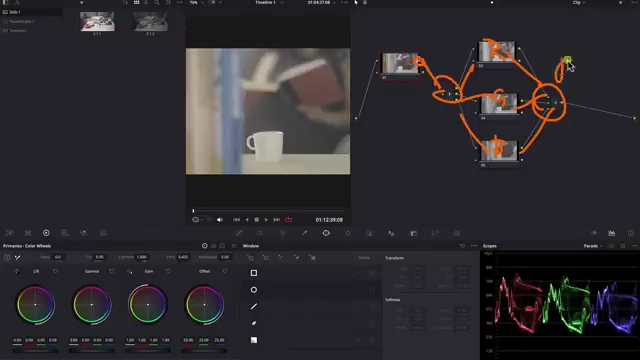Click the Lift color wheel

click(x=36, y=304)
